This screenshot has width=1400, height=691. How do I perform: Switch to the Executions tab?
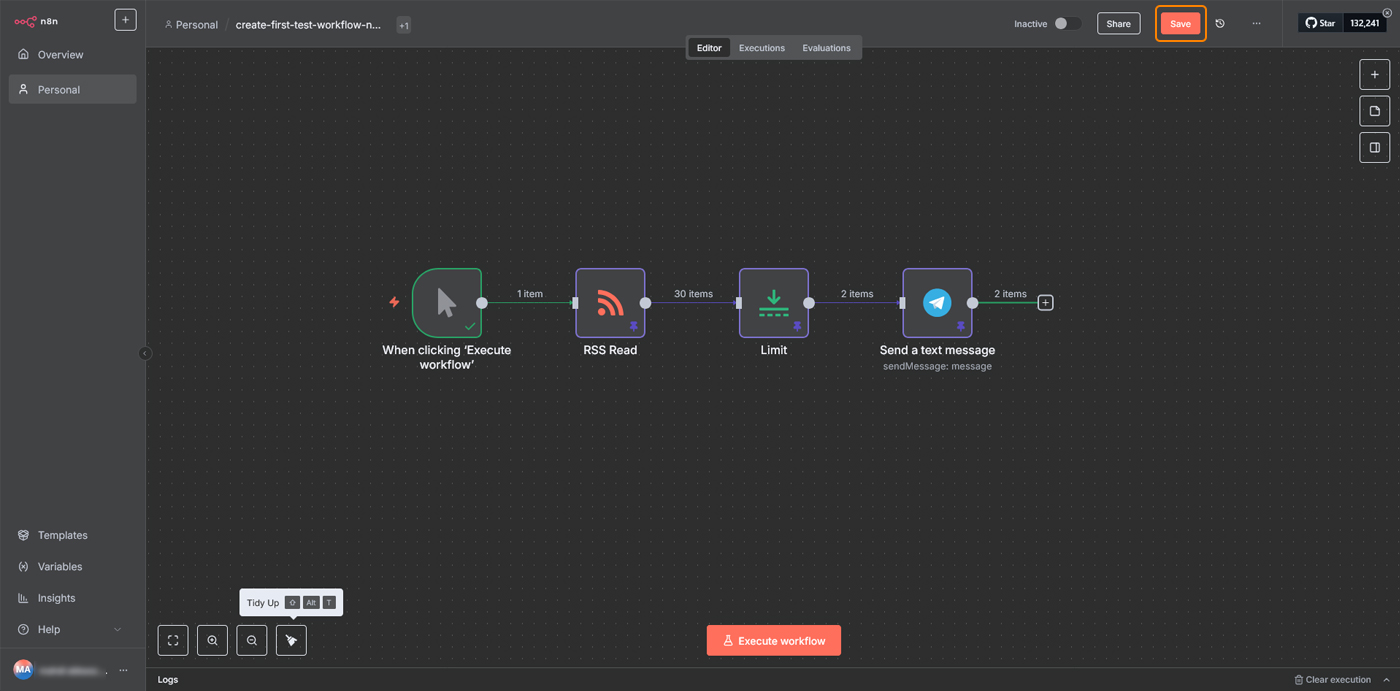click(x=761, y=48)
